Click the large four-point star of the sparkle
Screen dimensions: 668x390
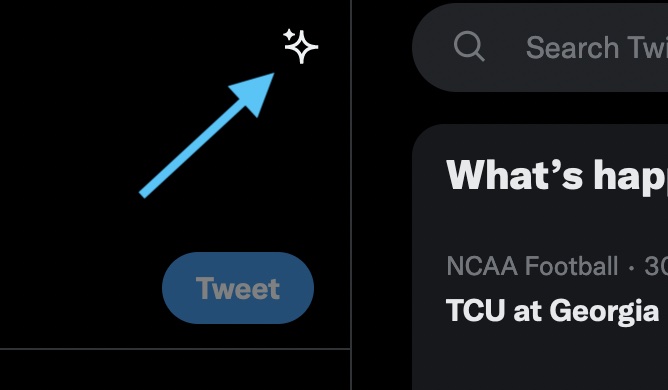(x=302, y=47)
